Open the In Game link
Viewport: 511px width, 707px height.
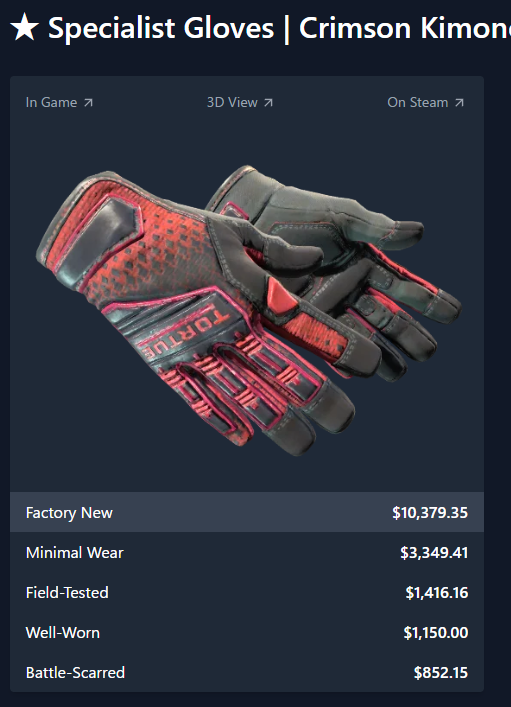tap(59, 103)
